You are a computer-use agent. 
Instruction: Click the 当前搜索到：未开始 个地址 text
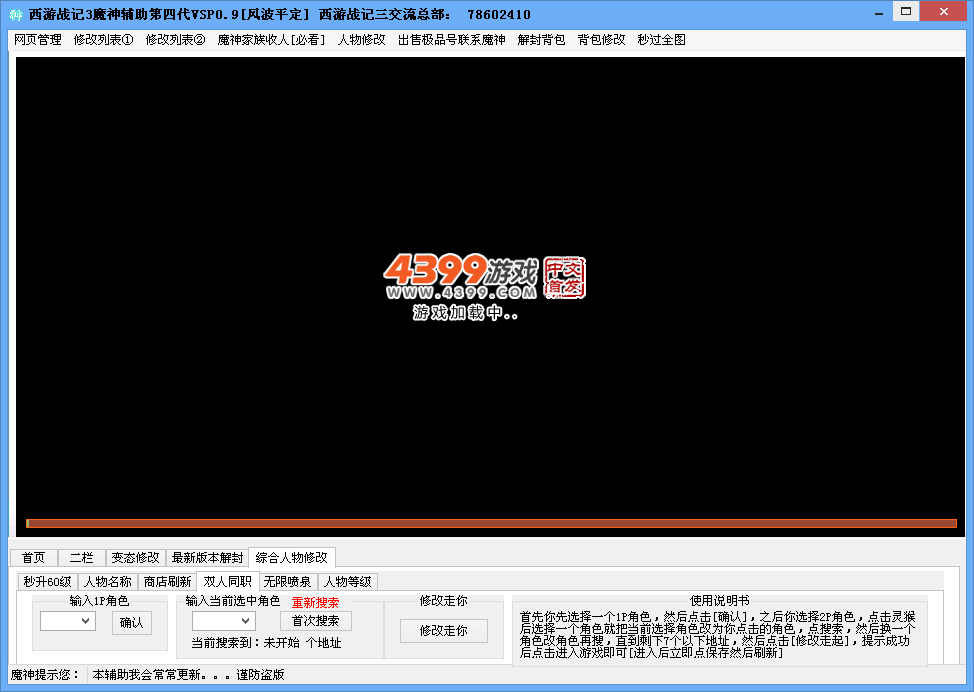point(266,643)
